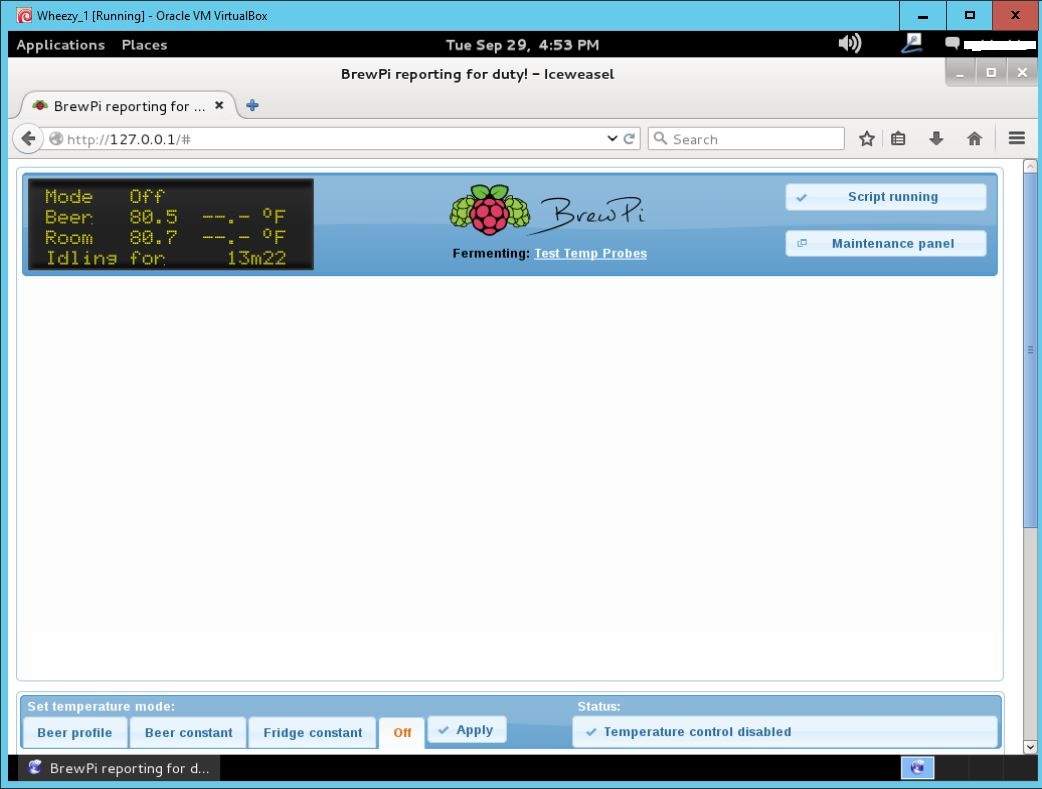Click the accessibility icon in top panel
1042x789 pixels.
coord(912,44)
